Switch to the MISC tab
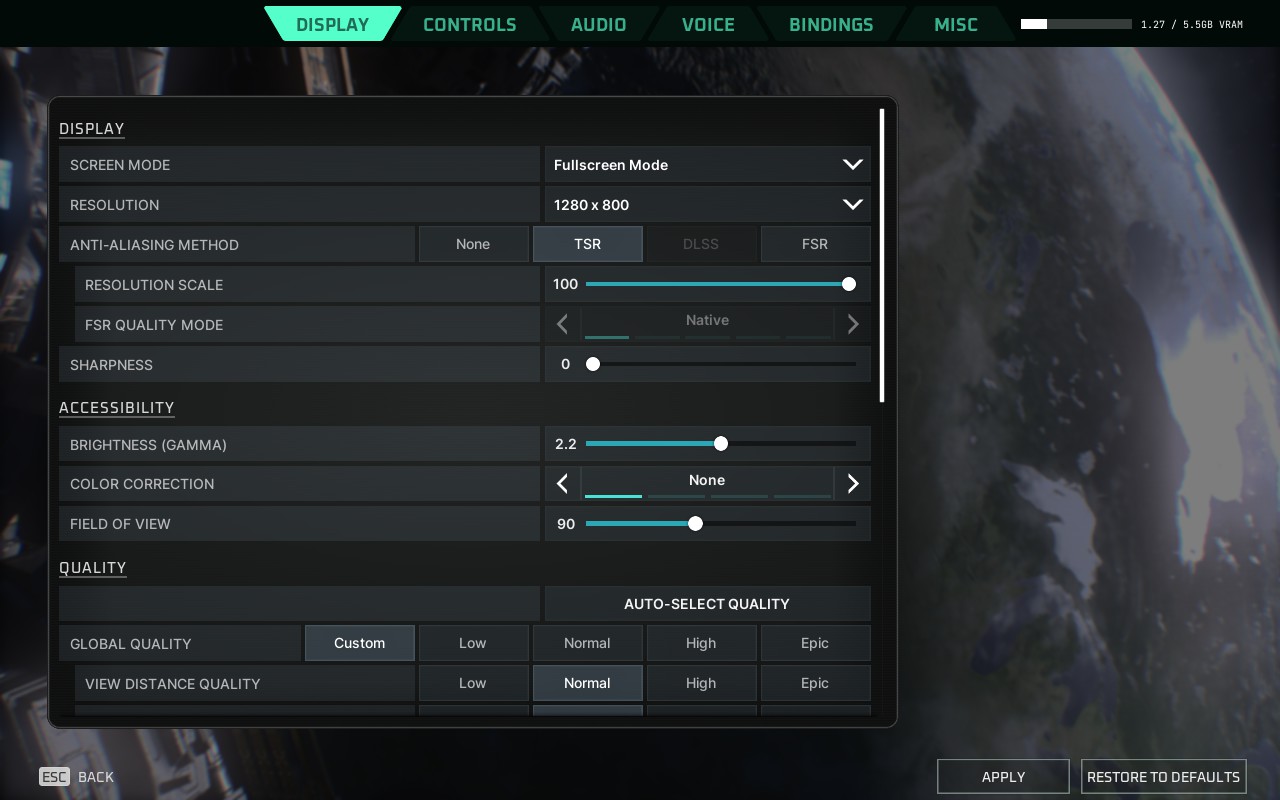Viewport: 1280px width, 800px height. 955,23
